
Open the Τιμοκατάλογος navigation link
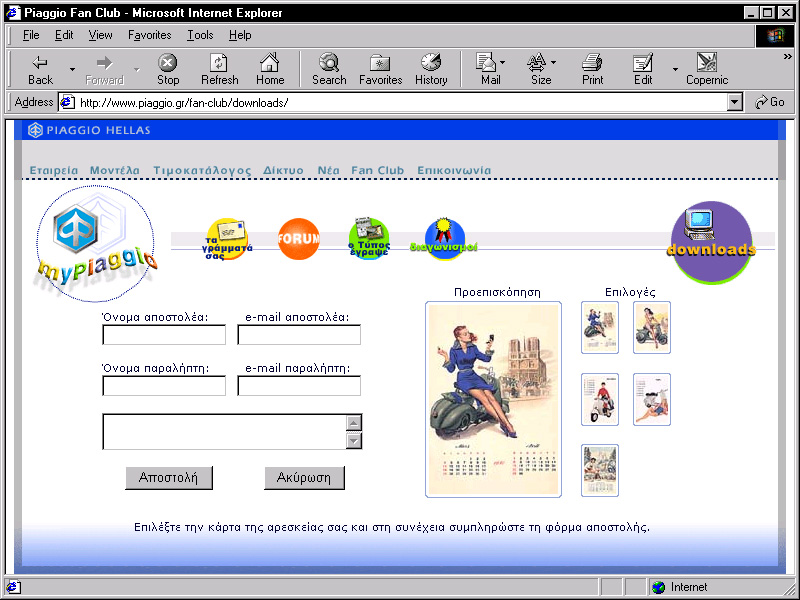[x=202, y=170]
